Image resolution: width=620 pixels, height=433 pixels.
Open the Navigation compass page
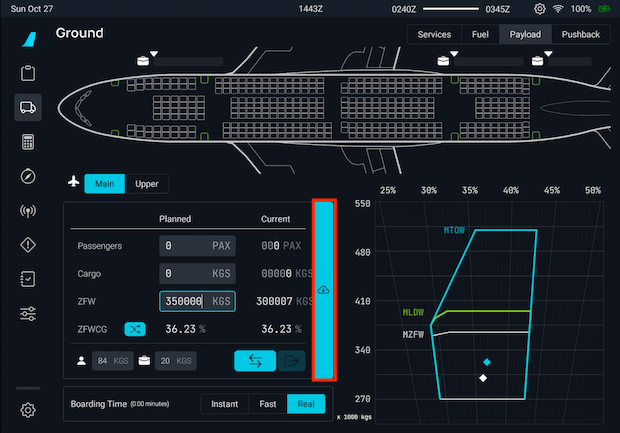pos(28,177)
